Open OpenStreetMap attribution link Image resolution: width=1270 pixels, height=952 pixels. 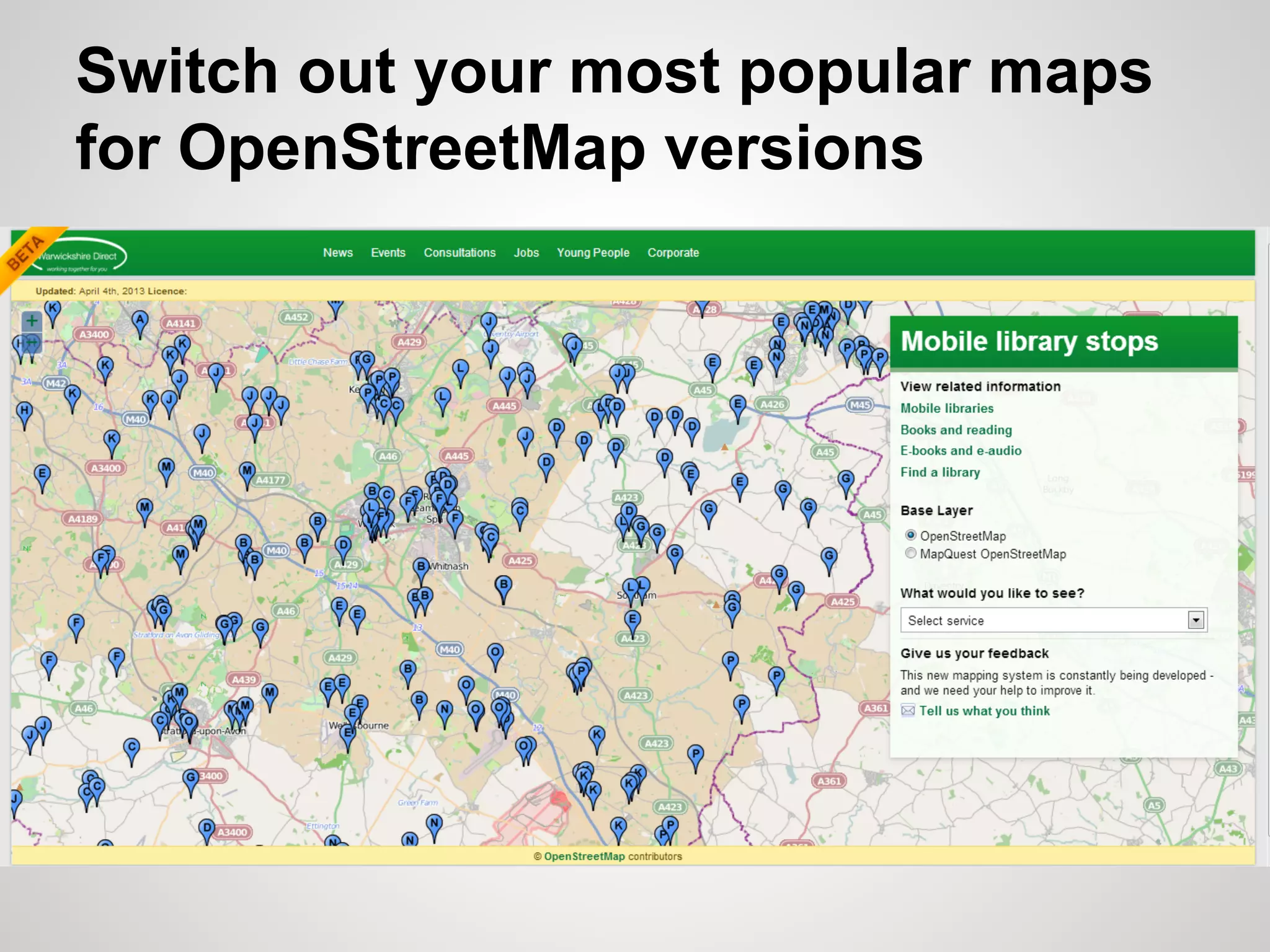[584, 857]
